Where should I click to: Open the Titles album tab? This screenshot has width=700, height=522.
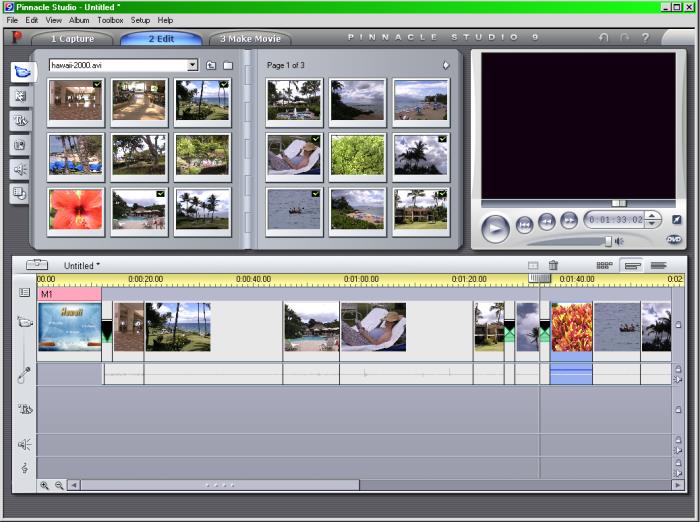tap(21, 121)
